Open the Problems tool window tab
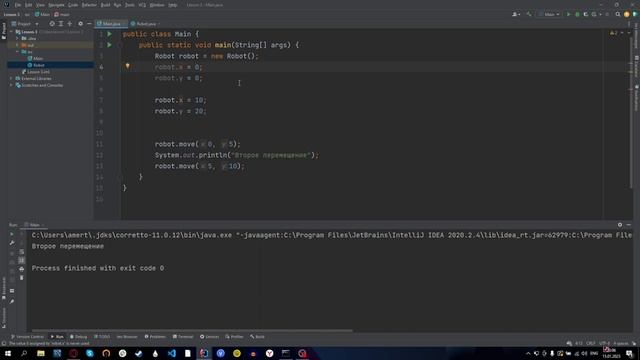Viewport: 640px width, 360px height. [x=155, y=337]
